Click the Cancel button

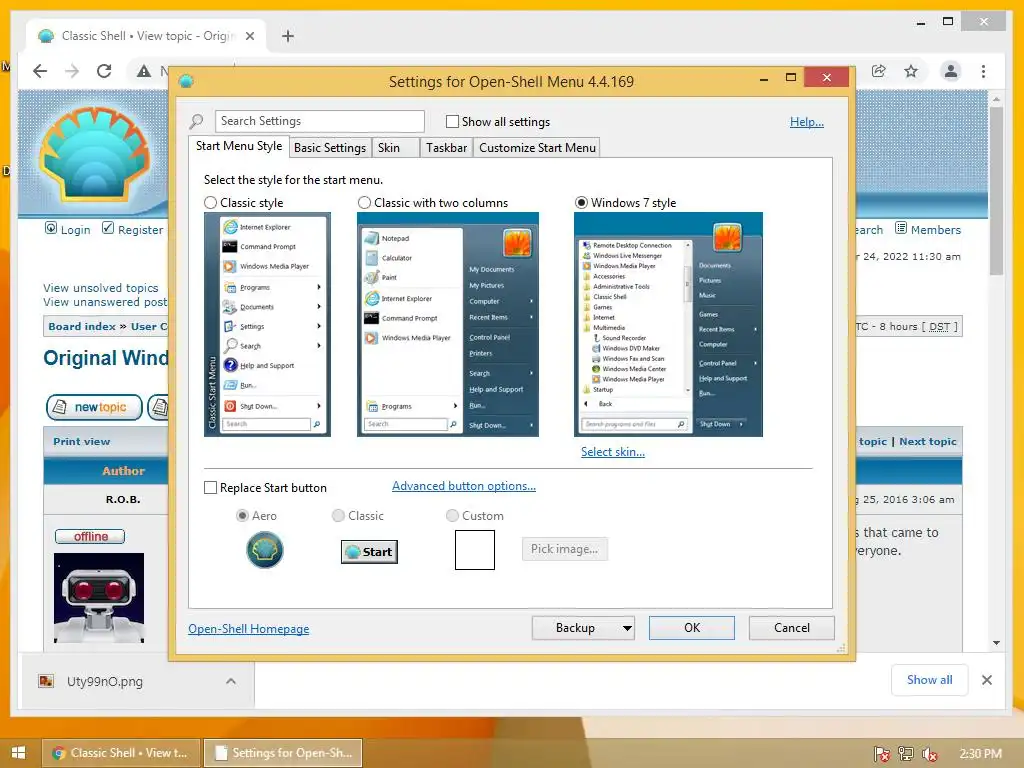[792, 628]
